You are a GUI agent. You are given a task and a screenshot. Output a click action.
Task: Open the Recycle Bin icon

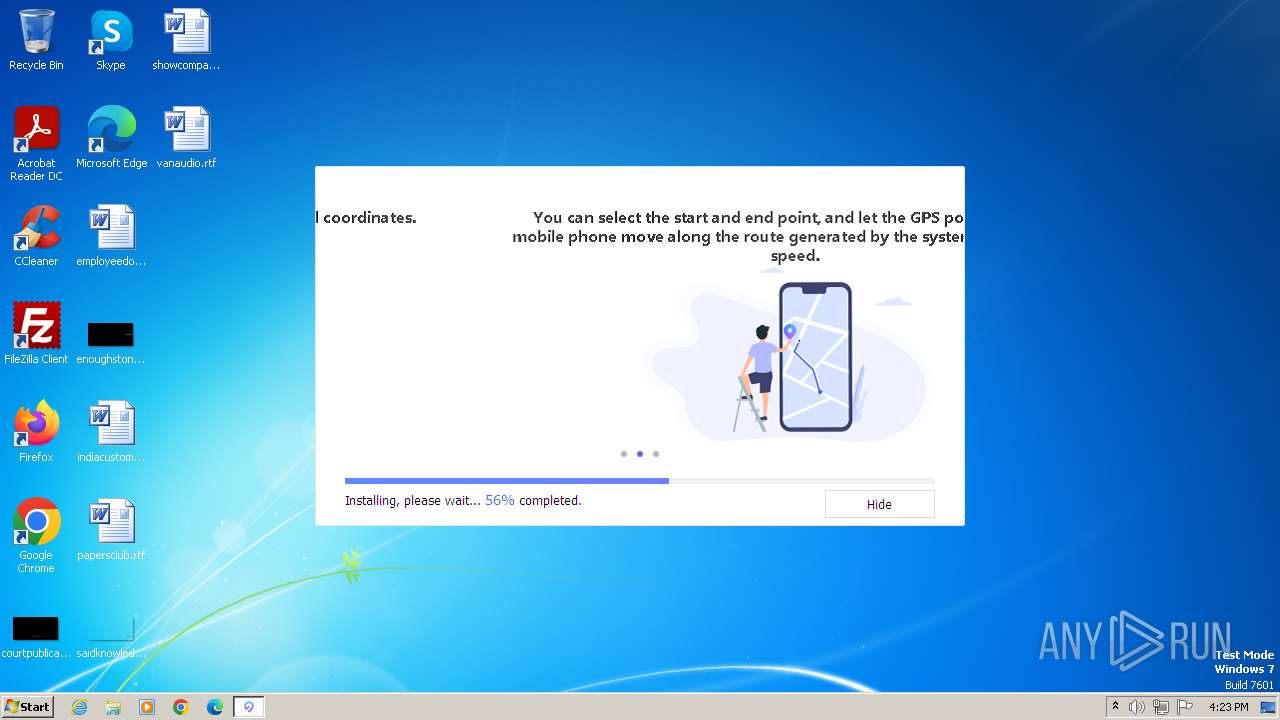click(x=36, y=40)
